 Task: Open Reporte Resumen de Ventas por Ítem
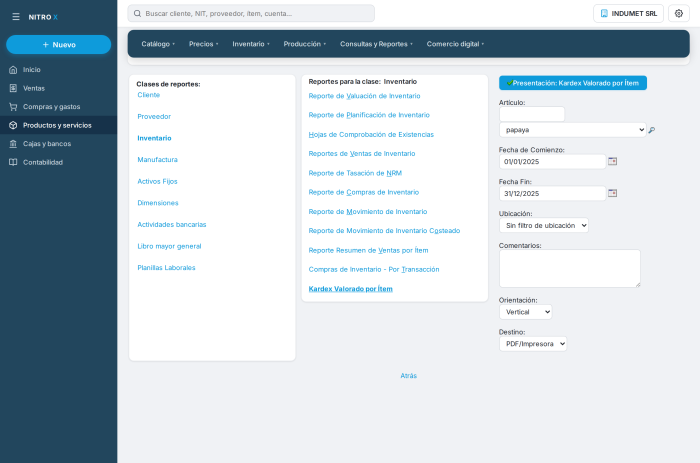click(368, 250)
